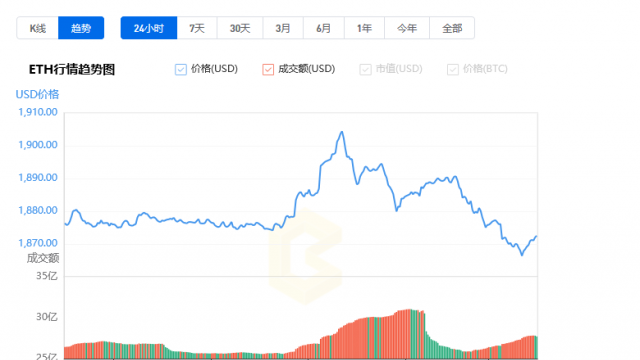This screenshot has width=640, height=360.
Task: Enable the 价格(BTC) checkbox
Action: pos(453,69)
